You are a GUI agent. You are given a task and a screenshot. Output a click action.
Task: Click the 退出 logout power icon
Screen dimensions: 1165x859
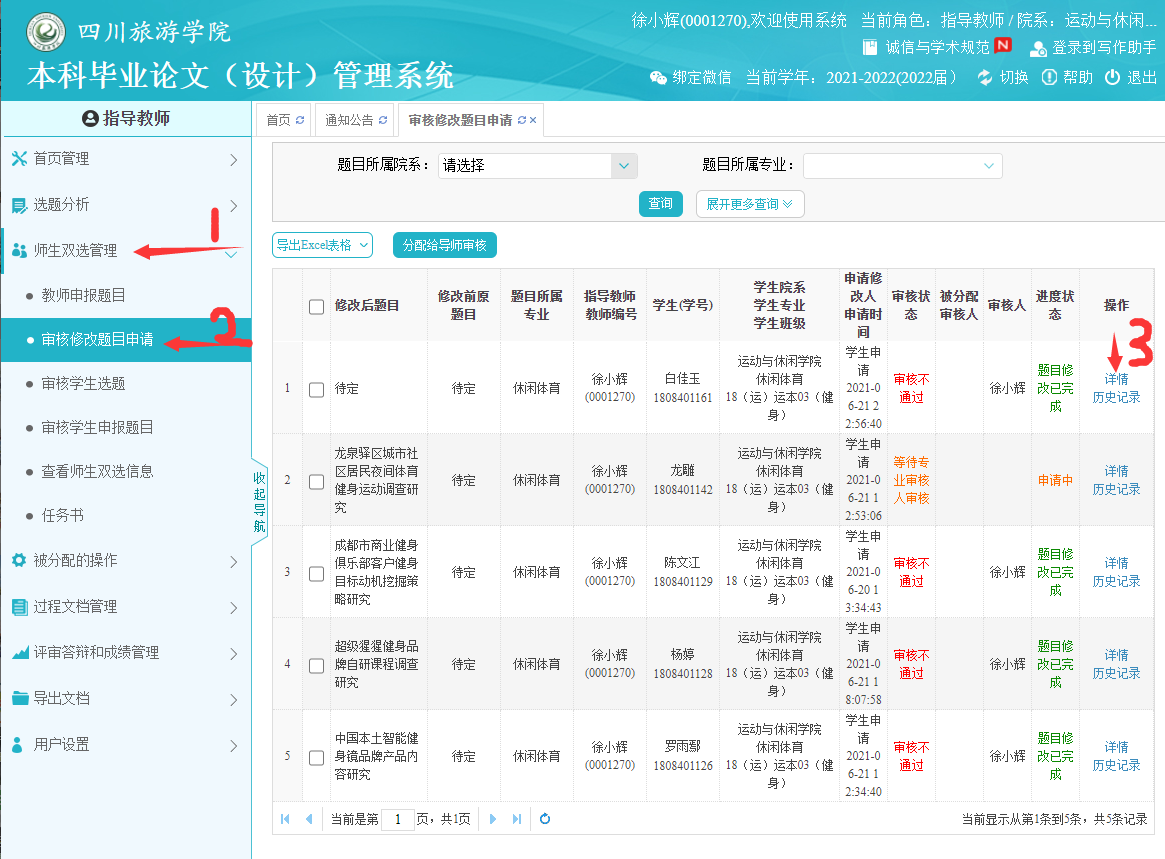tap(1112, 77)
